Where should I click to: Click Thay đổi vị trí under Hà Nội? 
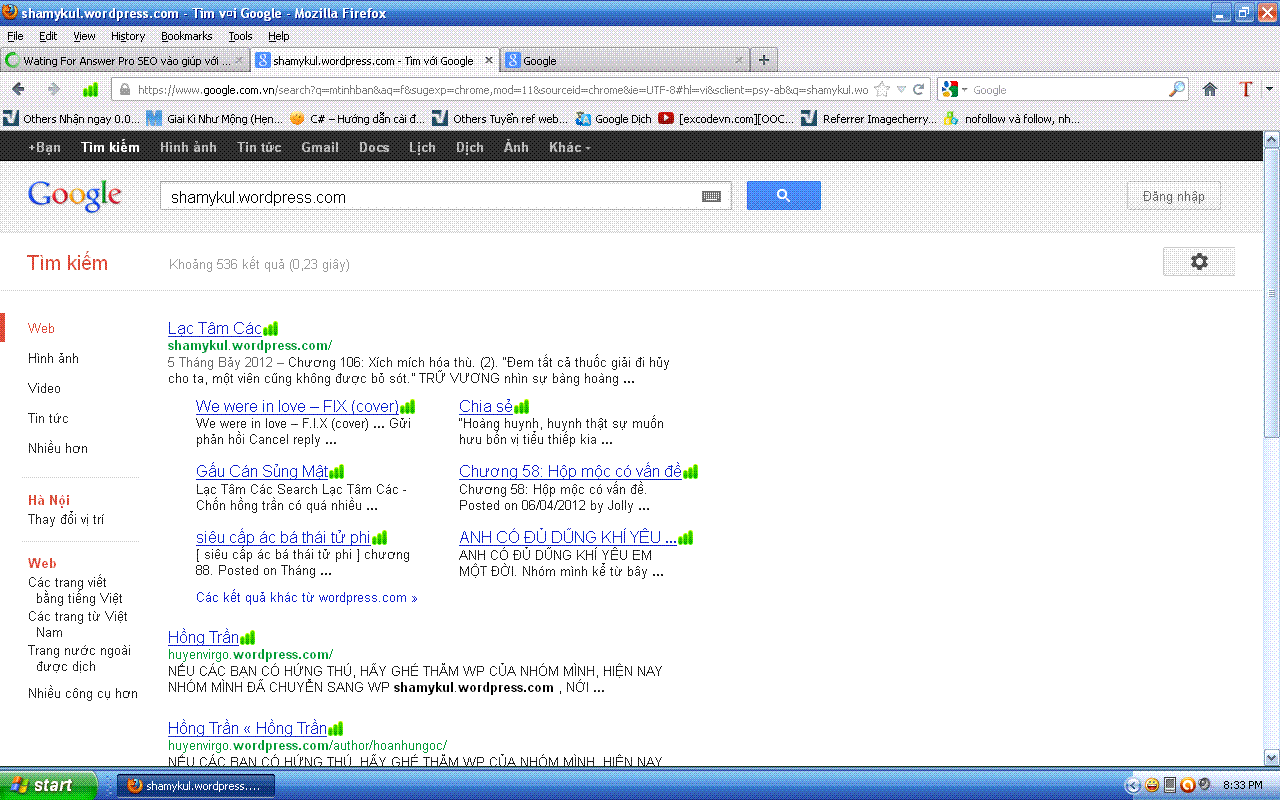pyautogui.click(x=66, y=519)
